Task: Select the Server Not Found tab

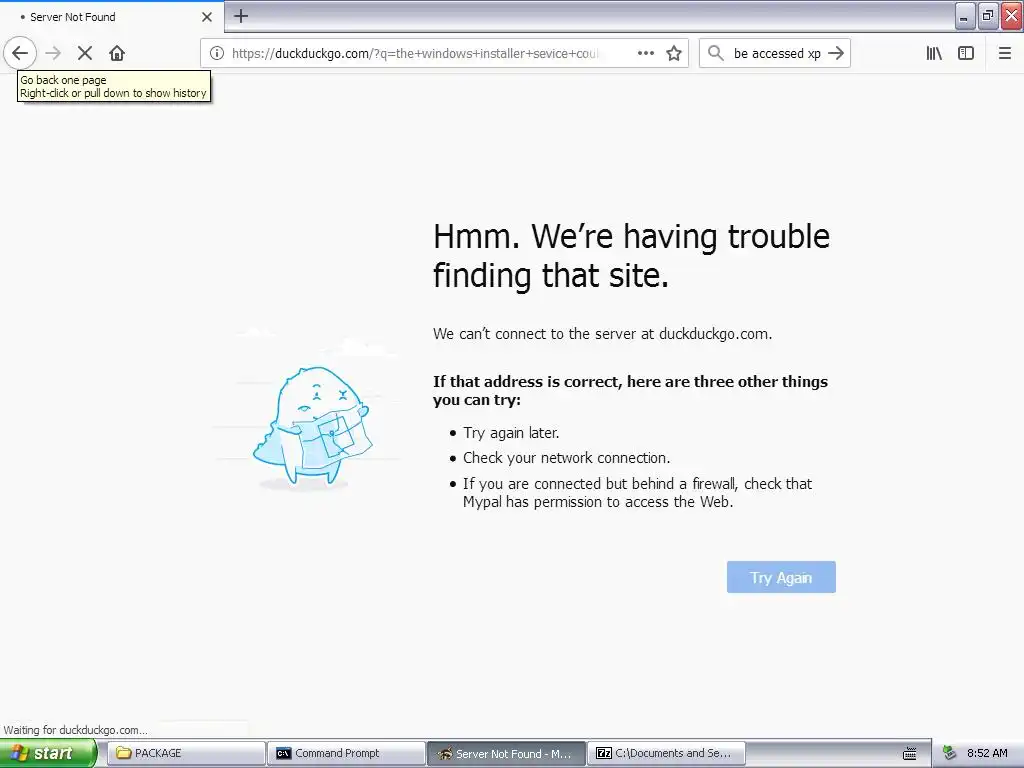Action: coord(112,17)
